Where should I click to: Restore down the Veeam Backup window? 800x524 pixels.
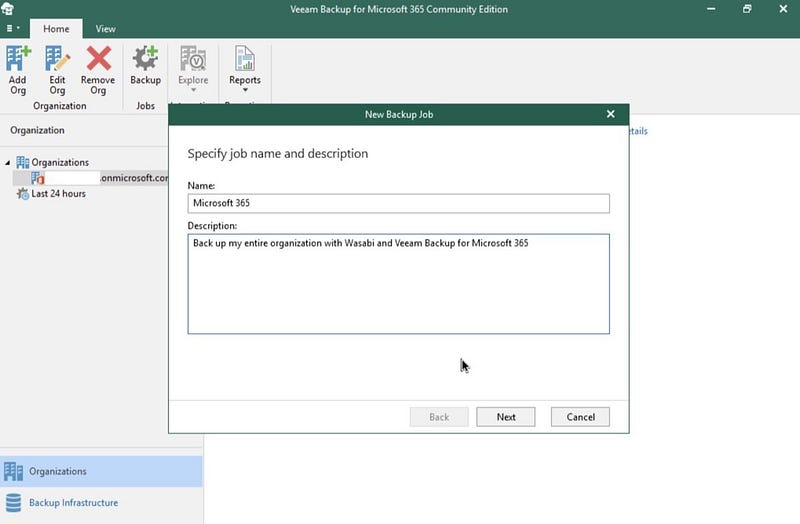(747, 9)
